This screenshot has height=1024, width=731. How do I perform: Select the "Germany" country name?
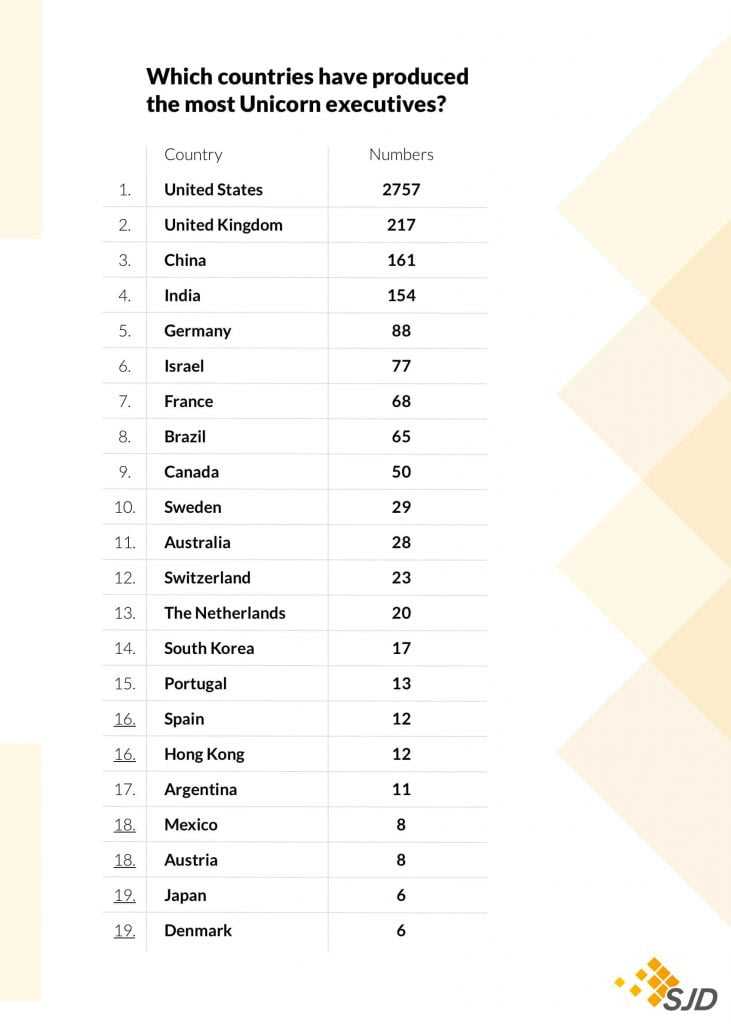tap(197, 331)
